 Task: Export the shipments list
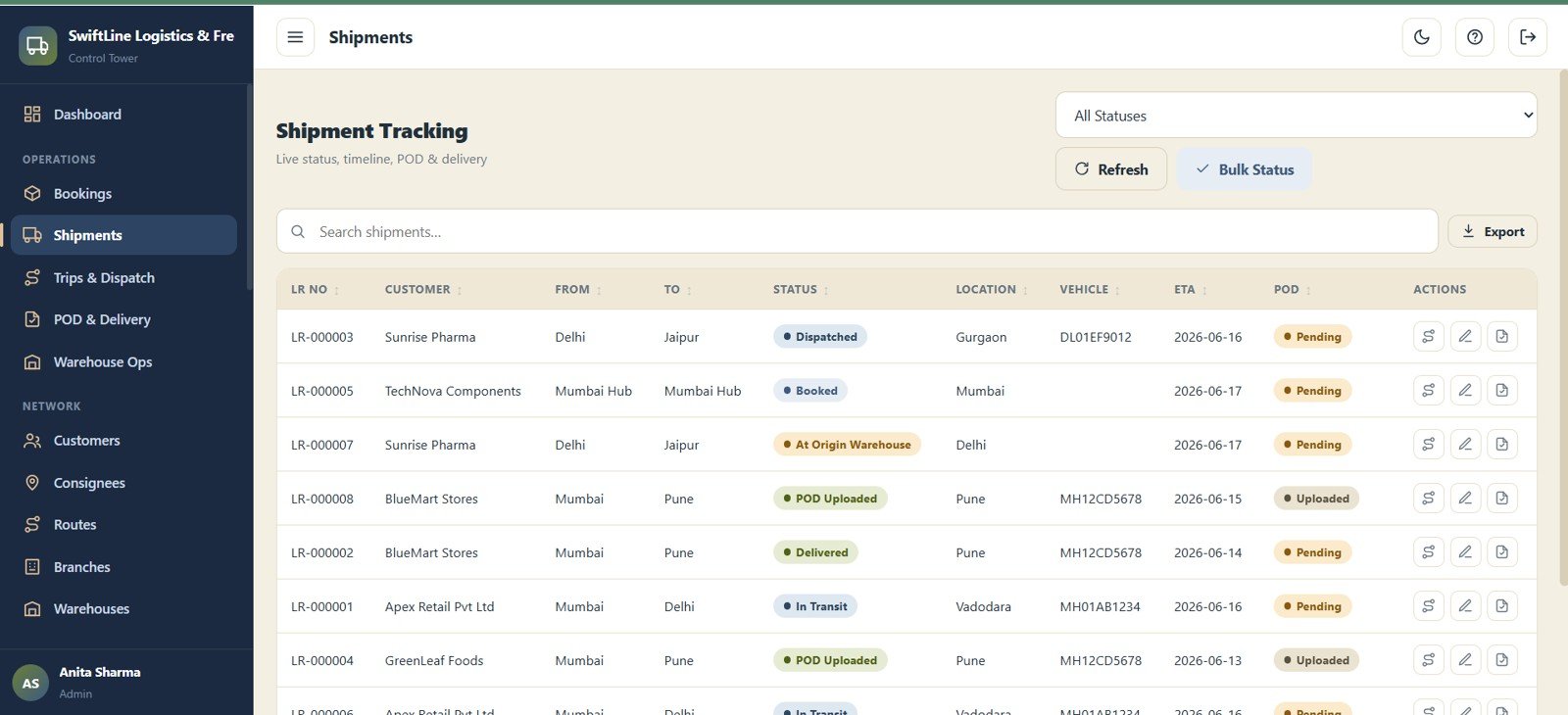coord(1493,232)
